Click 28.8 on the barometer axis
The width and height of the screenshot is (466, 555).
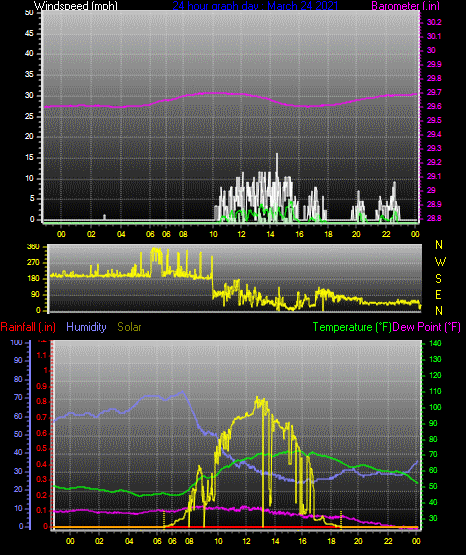coord(434,218)
